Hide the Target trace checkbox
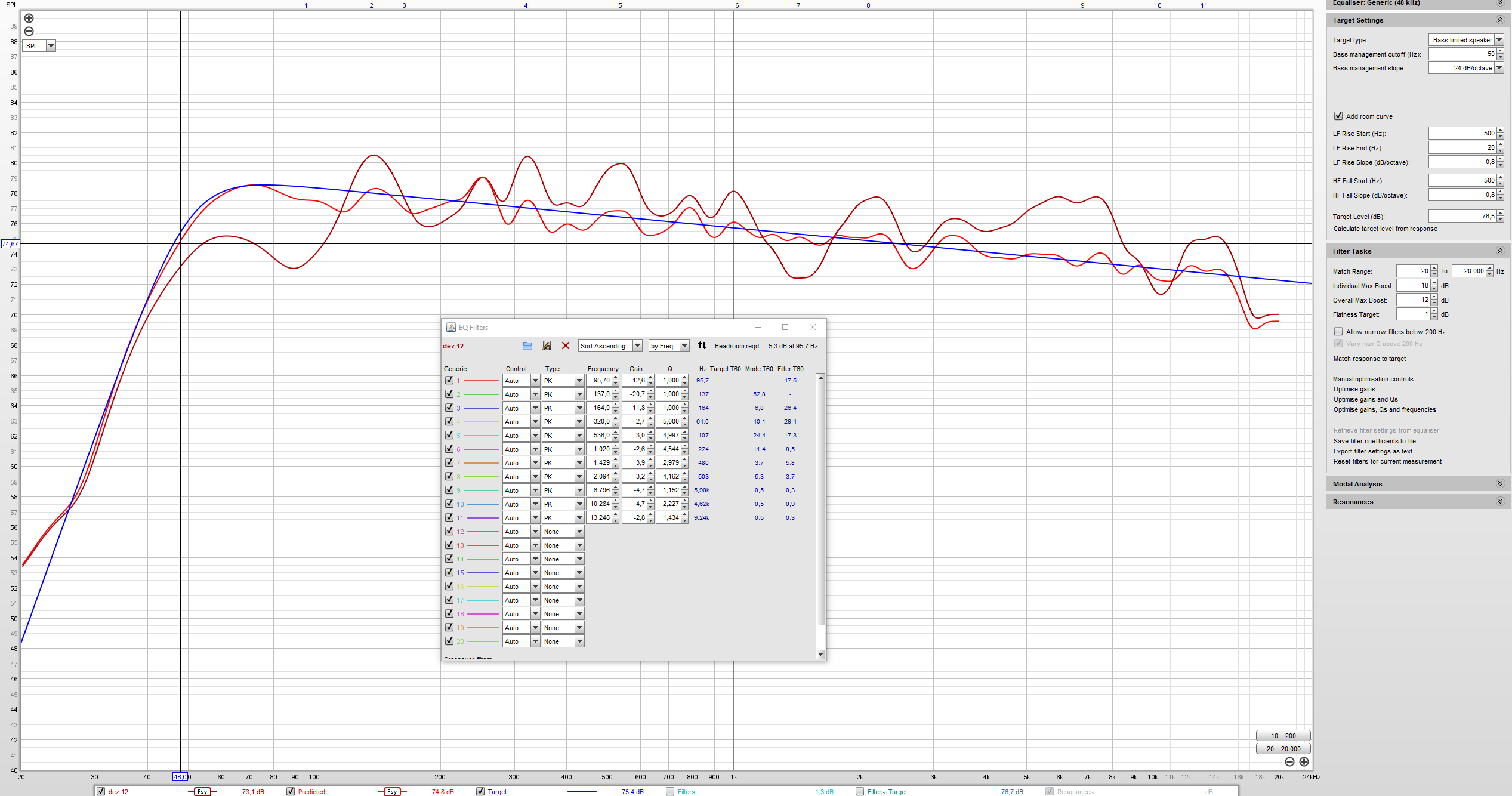1512x796 pixels. pos(480,791)
